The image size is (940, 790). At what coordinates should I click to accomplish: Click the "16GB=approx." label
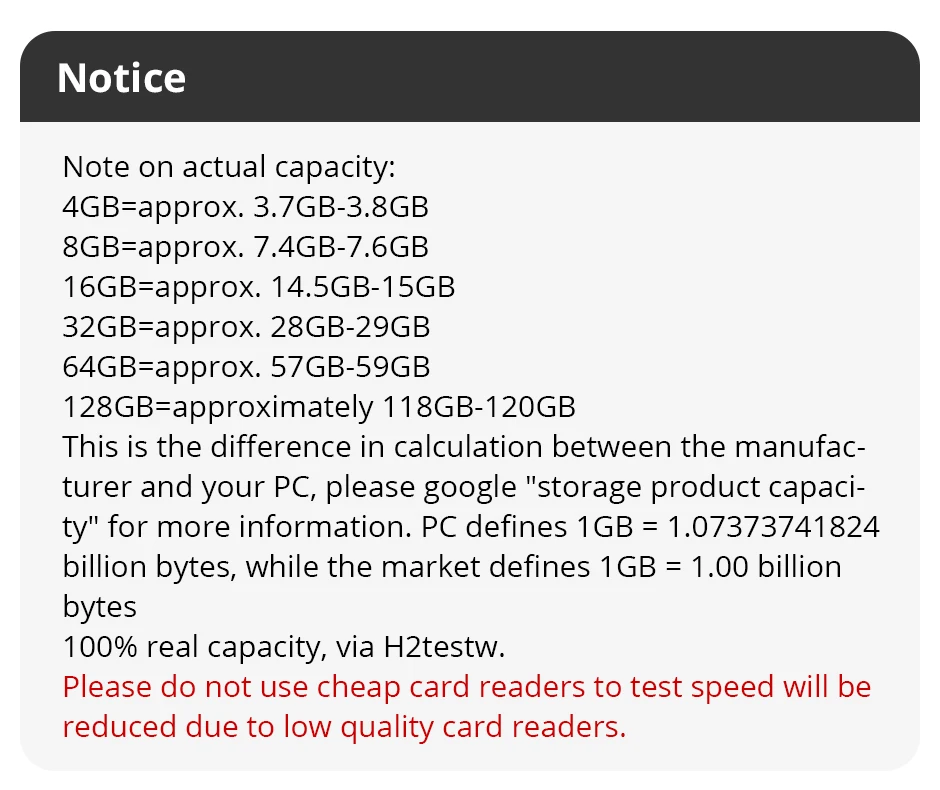[162, 287]
